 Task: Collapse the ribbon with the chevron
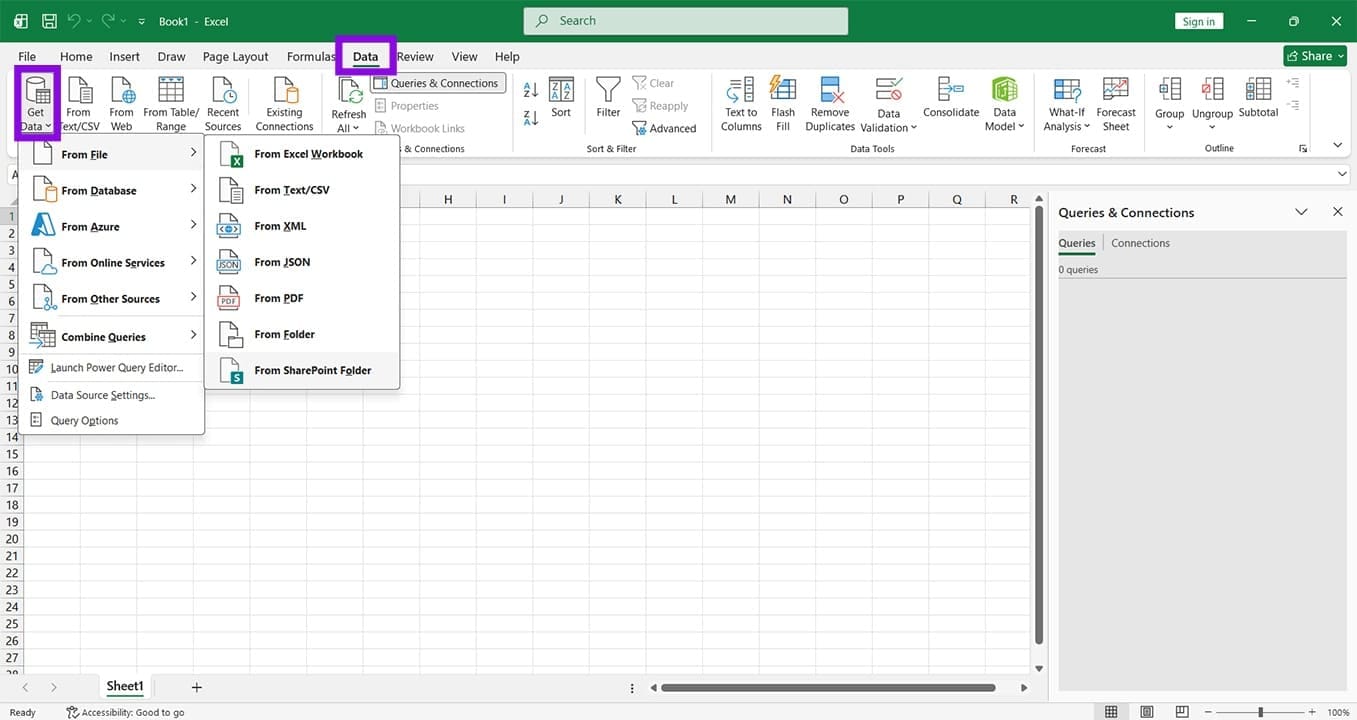(1338, 146)
